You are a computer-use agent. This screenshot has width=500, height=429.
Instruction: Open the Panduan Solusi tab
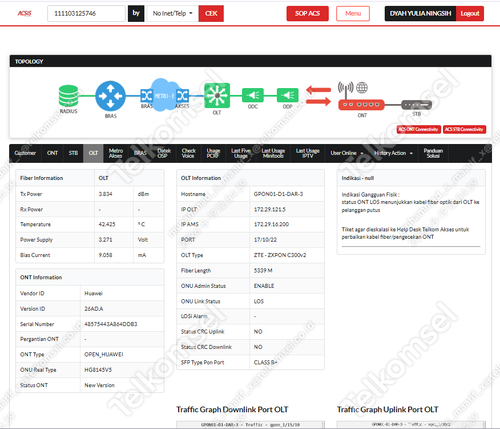tap(433, 153)
